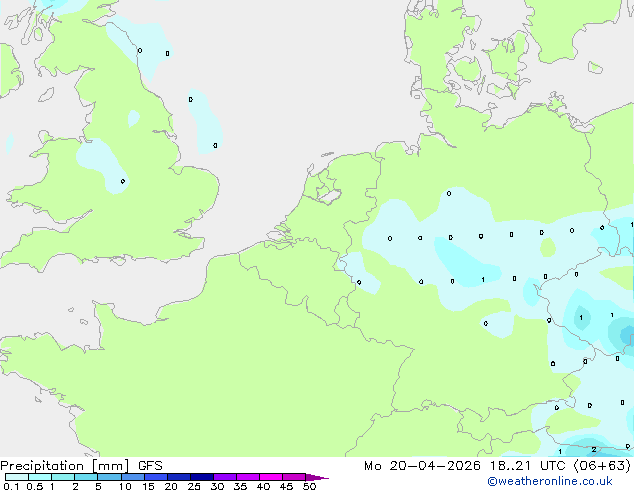The height and width of the screenshot is (490, 634).
Task: Click the 45–50 mm legend swatch
Action: (294, 477)
